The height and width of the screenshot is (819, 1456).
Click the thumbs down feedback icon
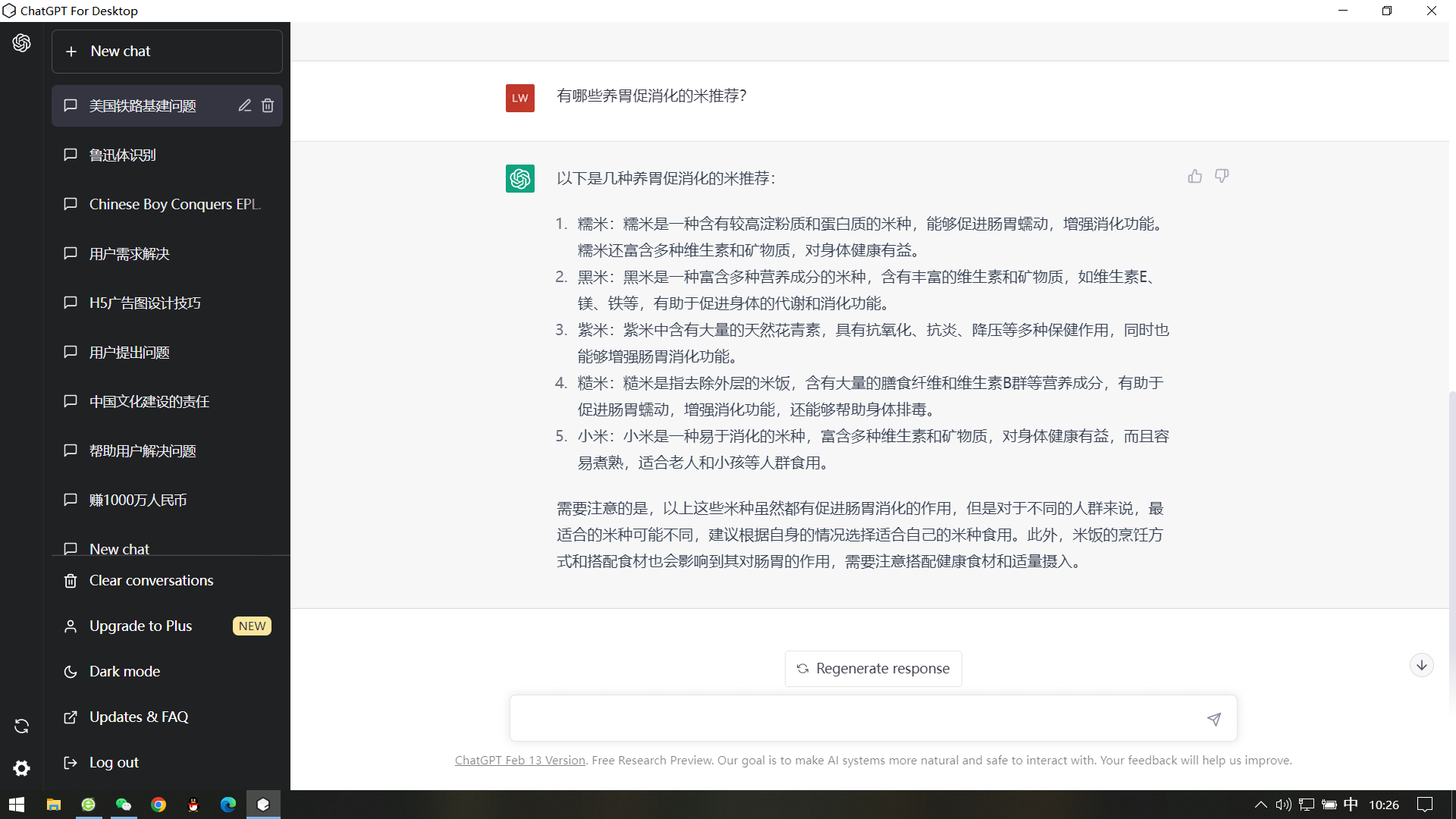click(1222, 176)
